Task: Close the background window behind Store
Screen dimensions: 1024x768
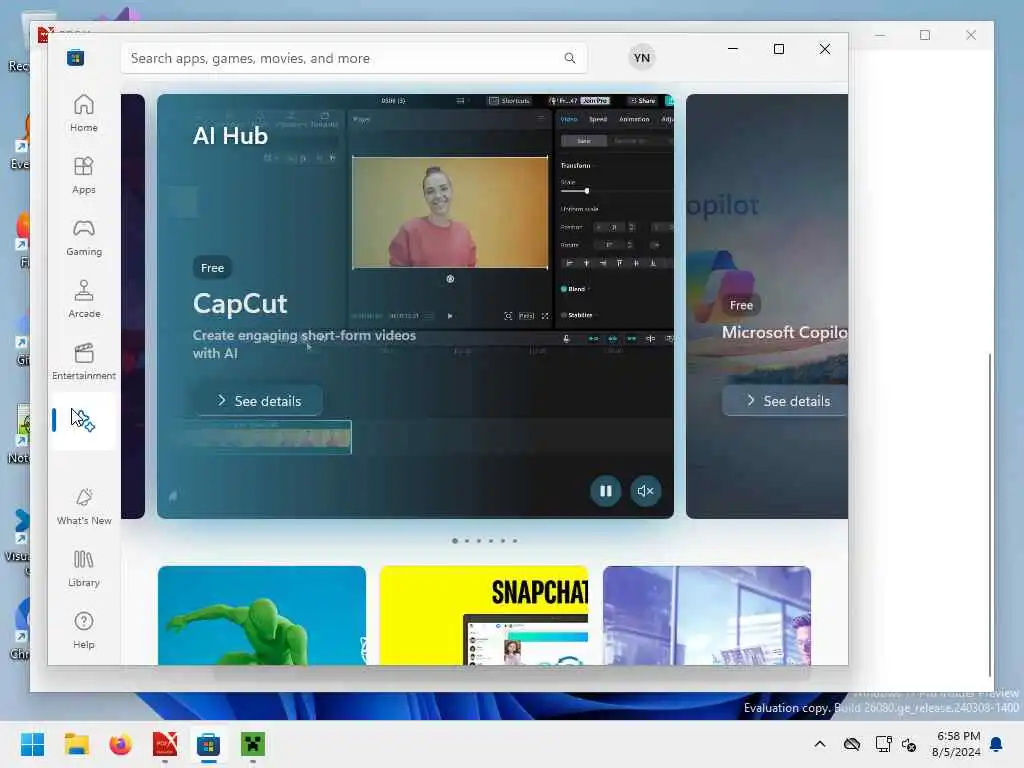Action: pyautogui.click(x=971, y=35)
